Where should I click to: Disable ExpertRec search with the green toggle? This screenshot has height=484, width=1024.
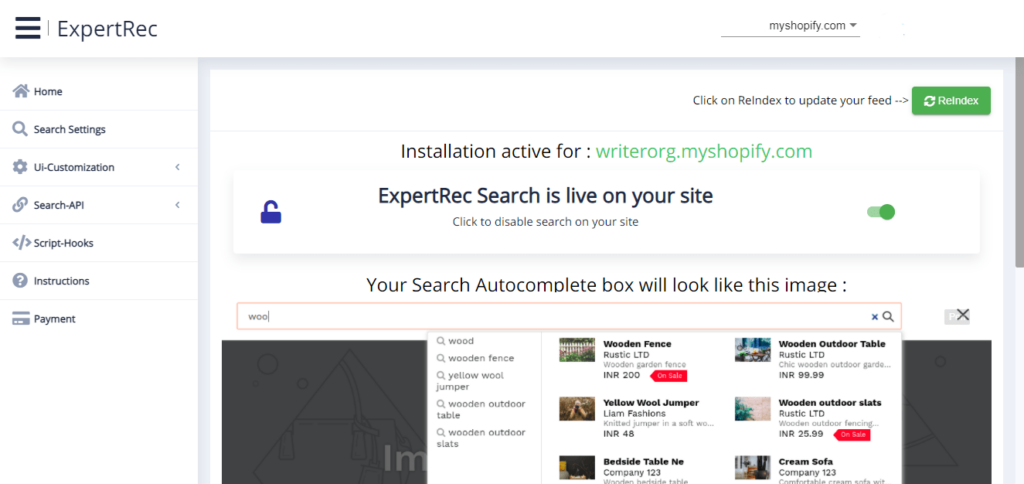881,212
